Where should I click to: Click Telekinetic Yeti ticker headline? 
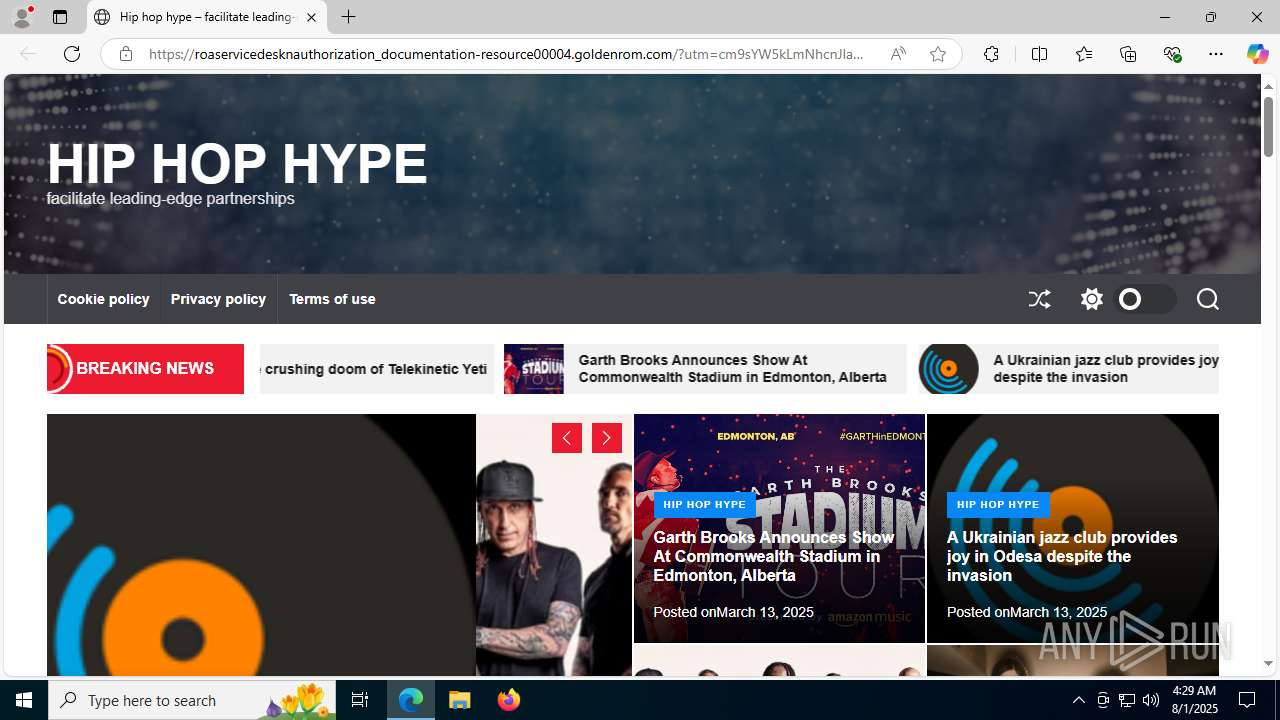[376, 369]
